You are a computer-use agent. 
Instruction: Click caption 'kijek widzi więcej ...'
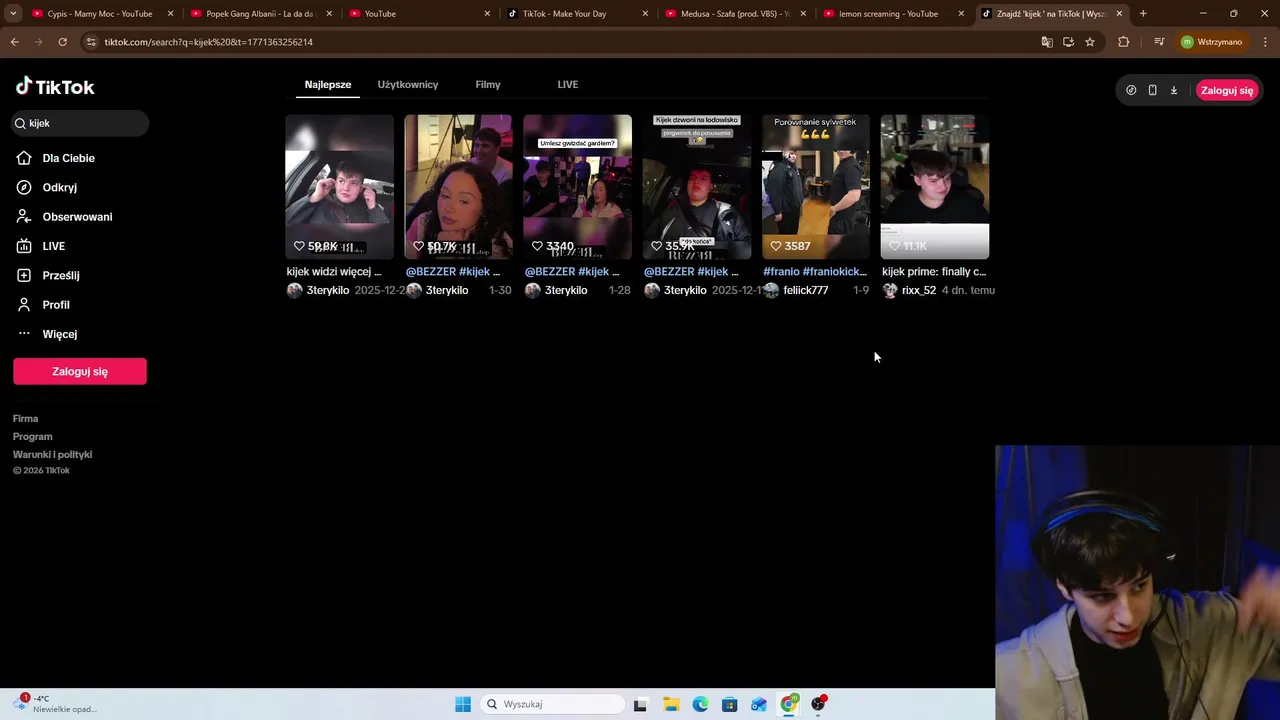tap(334, 271)
